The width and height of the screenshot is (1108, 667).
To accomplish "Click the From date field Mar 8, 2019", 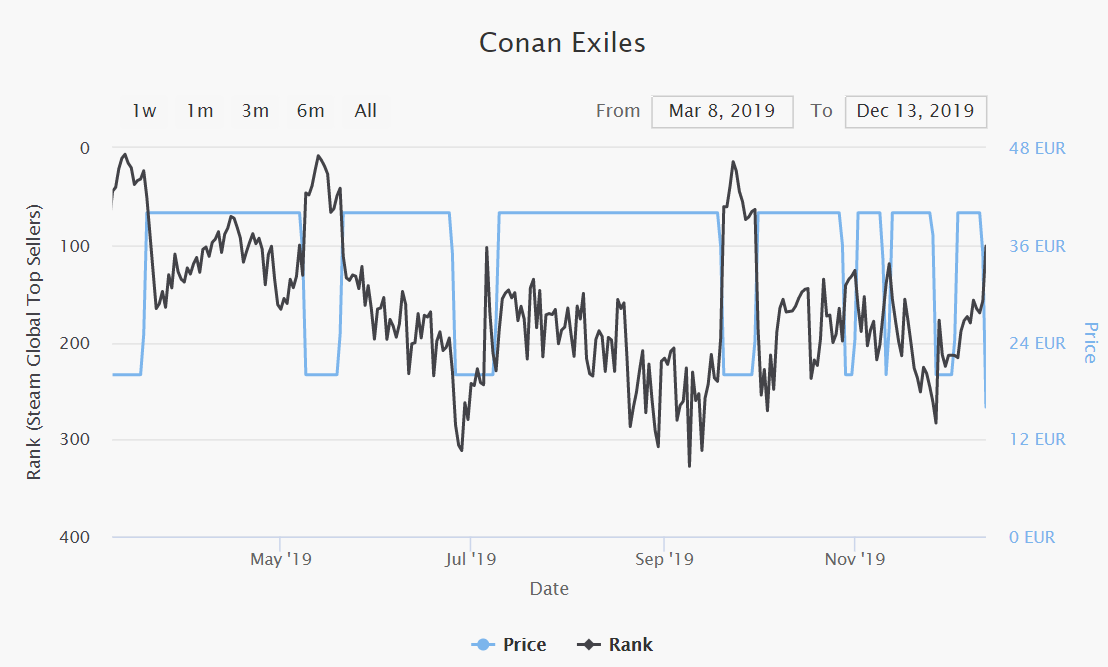I will [722, 111].
